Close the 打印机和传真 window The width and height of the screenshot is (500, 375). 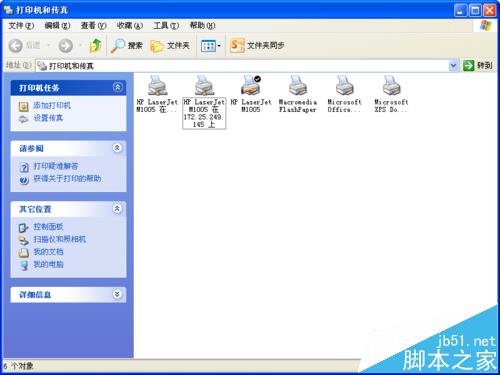point(490,11)
